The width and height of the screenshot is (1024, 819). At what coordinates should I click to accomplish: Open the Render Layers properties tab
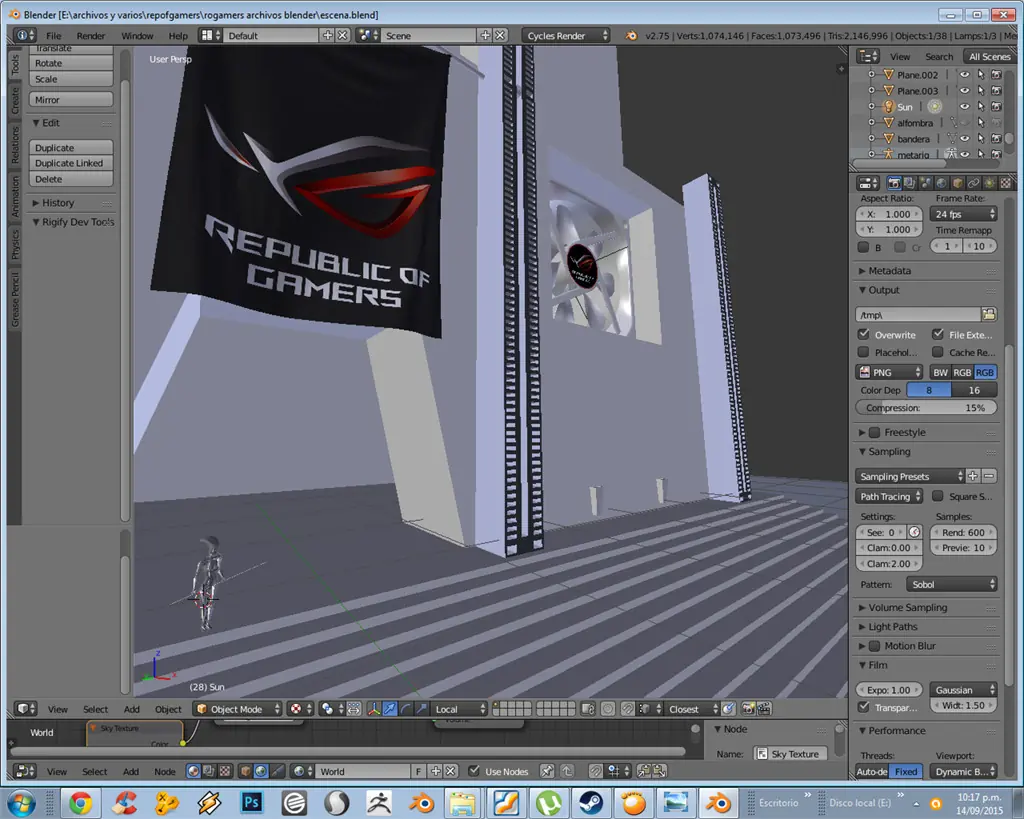[910, 183]
